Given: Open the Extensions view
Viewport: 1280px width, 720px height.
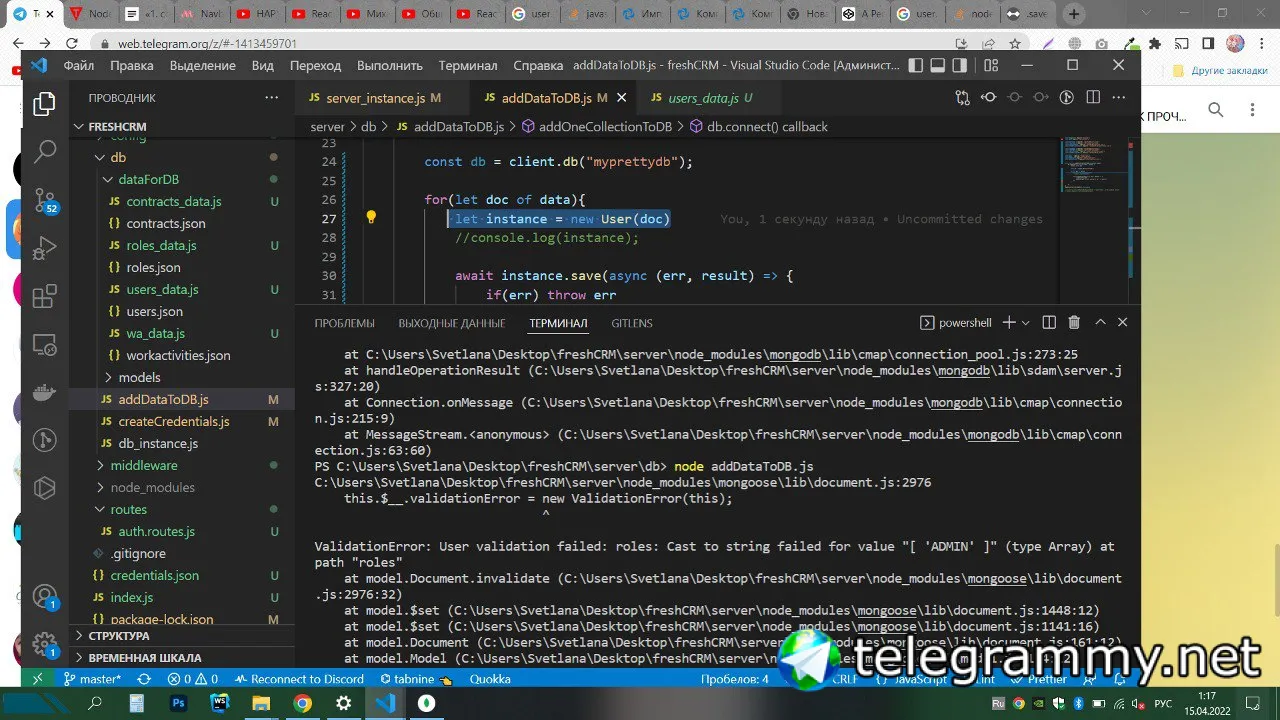Looking at the screenshot, I should point(44,297).
